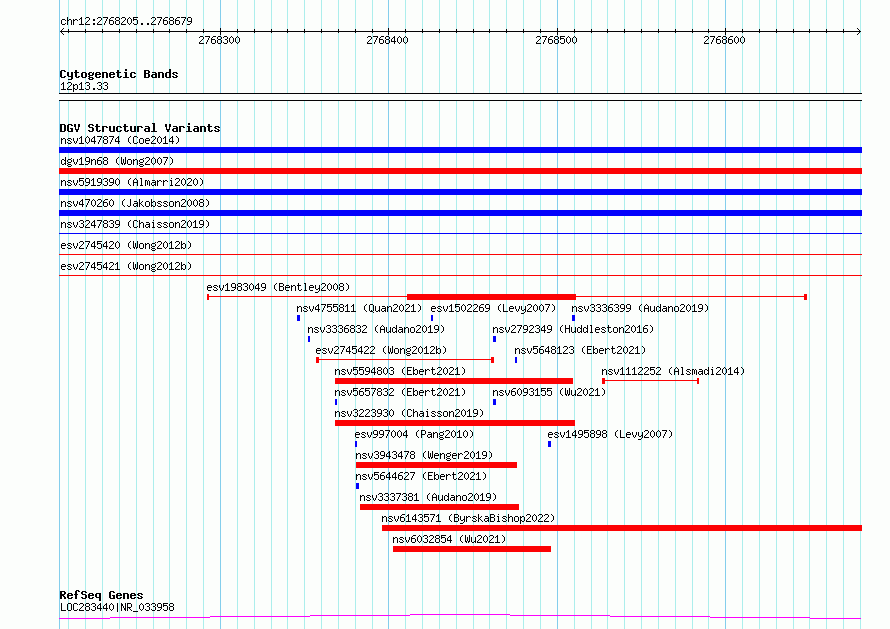
Task: Open the esv2745421 (Wong2012b) label
Action: coord(126,266)
